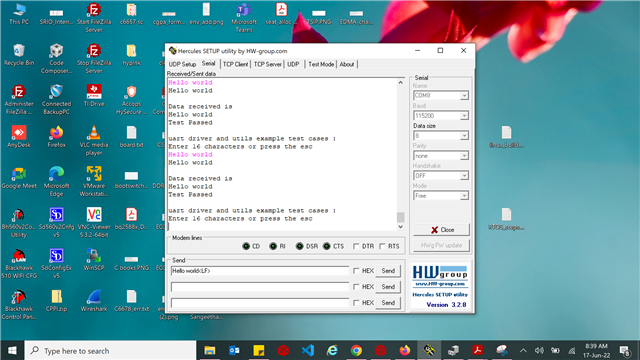Open Administer FileZilla shortcut on desktop
This screenshot has height=360, width=640.
pyautogui.click(x=19, y=100)
